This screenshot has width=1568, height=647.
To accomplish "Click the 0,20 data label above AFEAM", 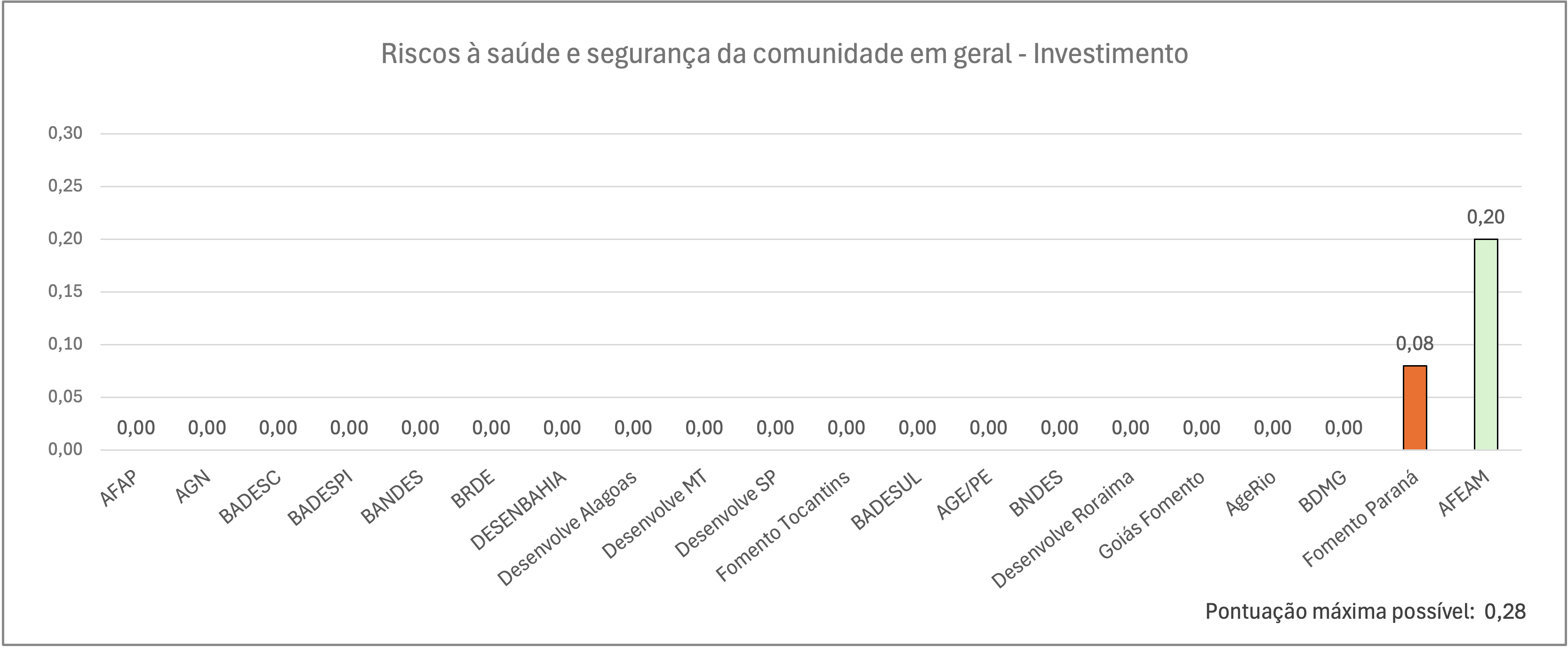I will (x=1486, y=216).
